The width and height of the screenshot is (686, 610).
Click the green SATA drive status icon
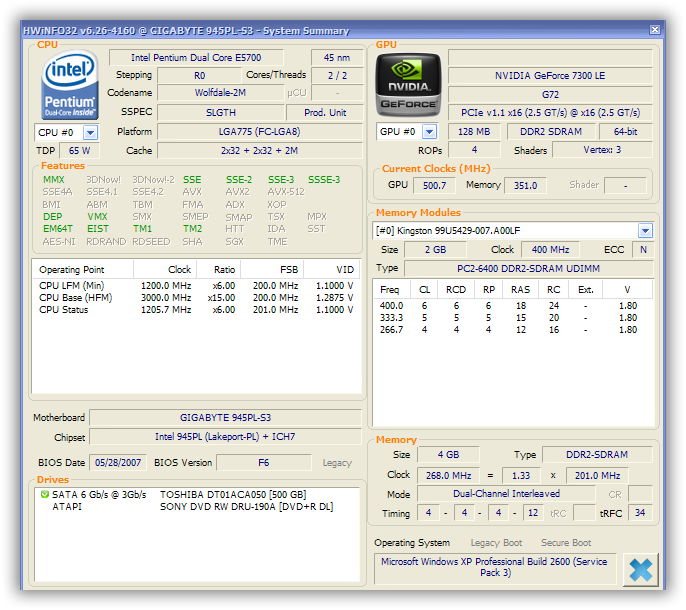click(x=44, y=494)
